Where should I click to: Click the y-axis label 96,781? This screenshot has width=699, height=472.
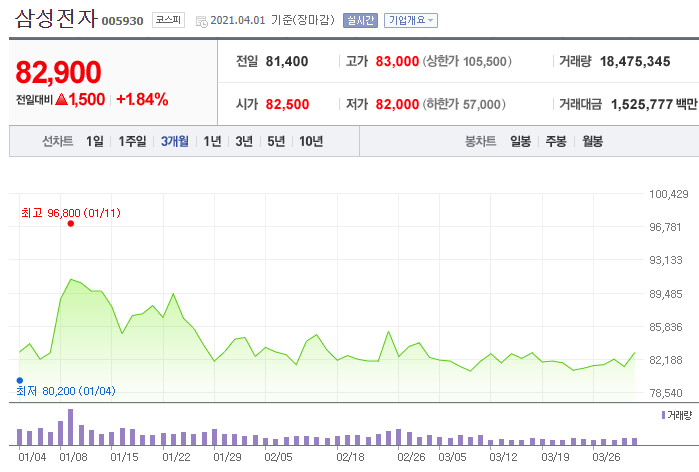click(x=665, y=227)
